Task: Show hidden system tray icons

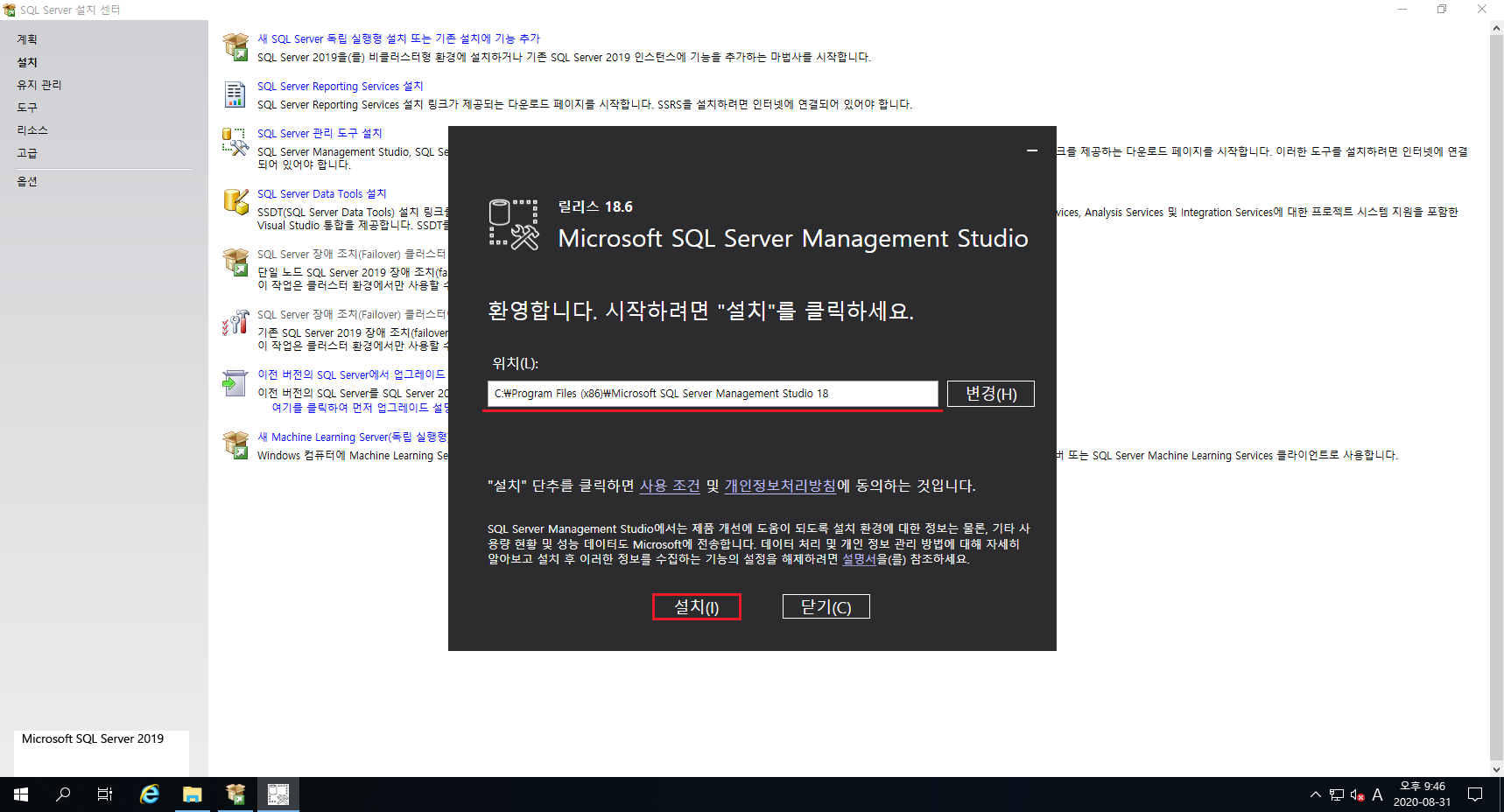Action: point(1315,794)
